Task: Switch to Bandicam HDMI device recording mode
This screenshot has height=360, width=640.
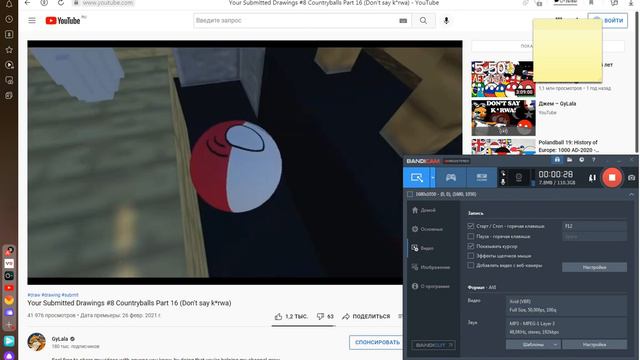Action: pos(481,178)
